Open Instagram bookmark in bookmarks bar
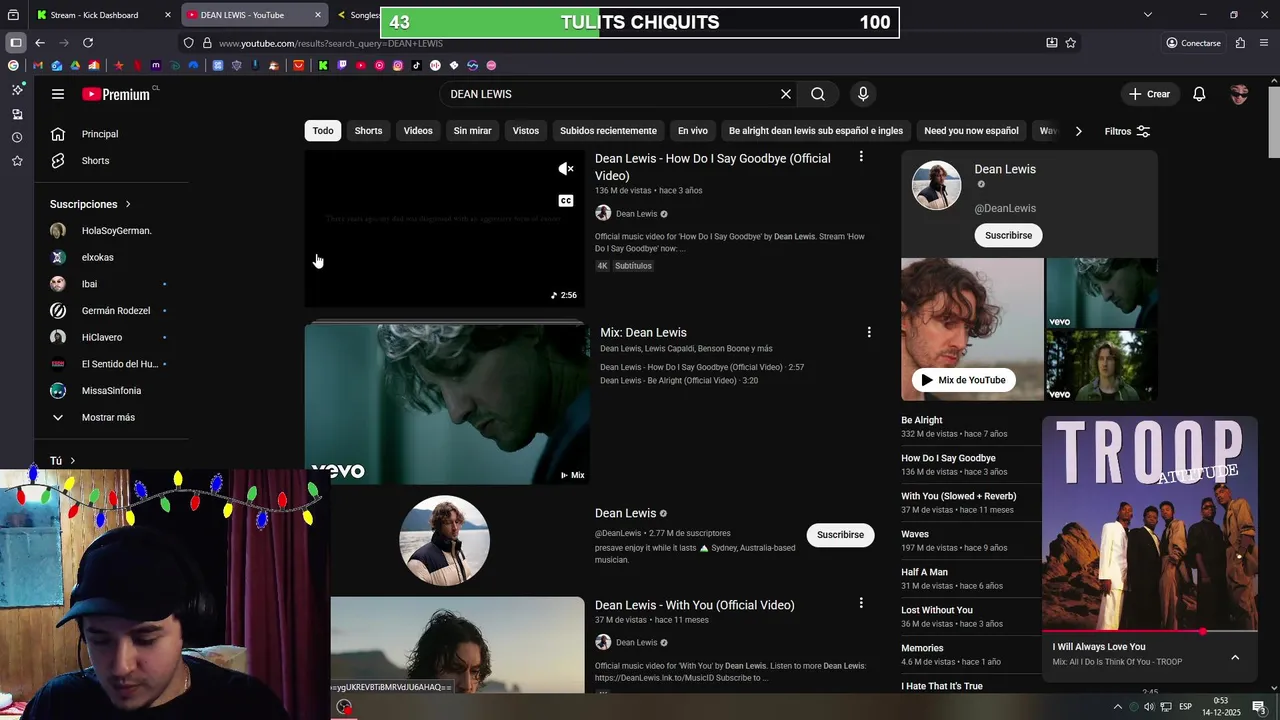 coord(398,65)
